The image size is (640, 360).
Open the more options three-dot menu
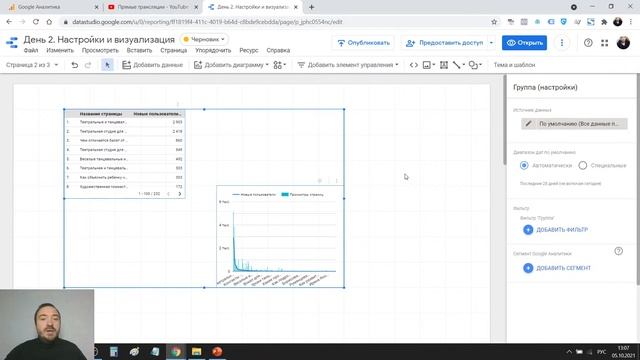[x=562, y=42]
